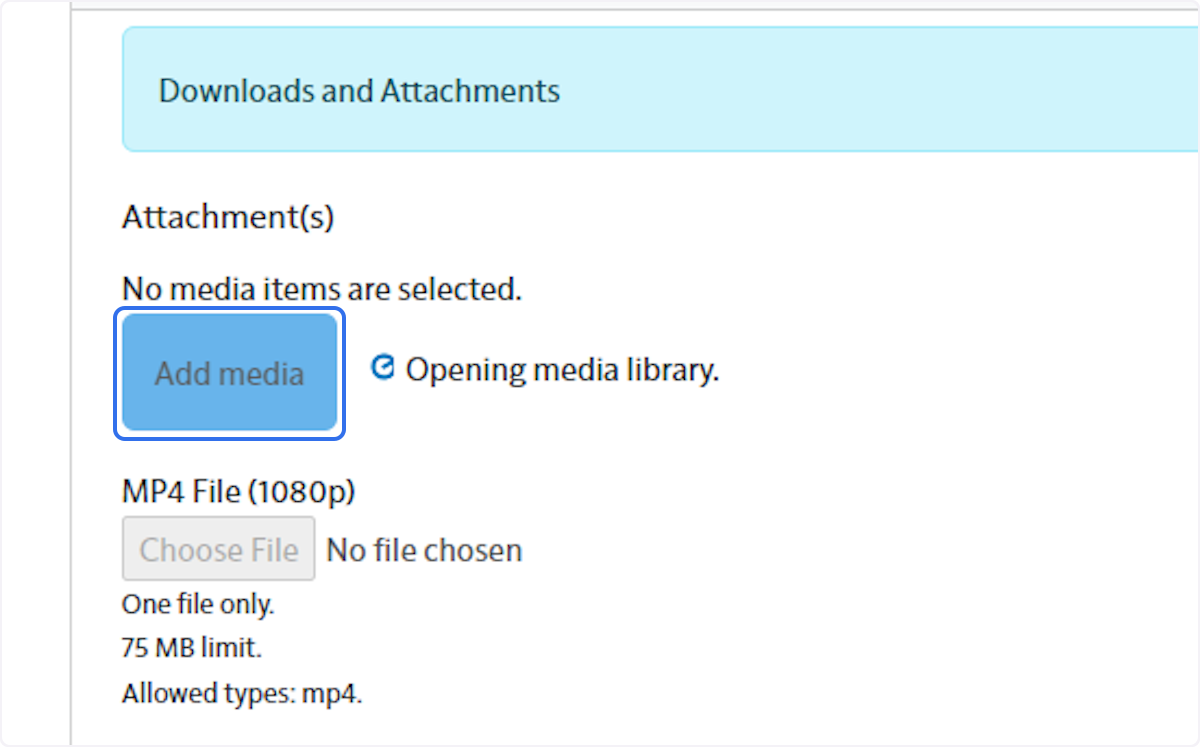Click inside the attachments form region
This screenshot has width=1200, height=747.
tap(600, 450)
